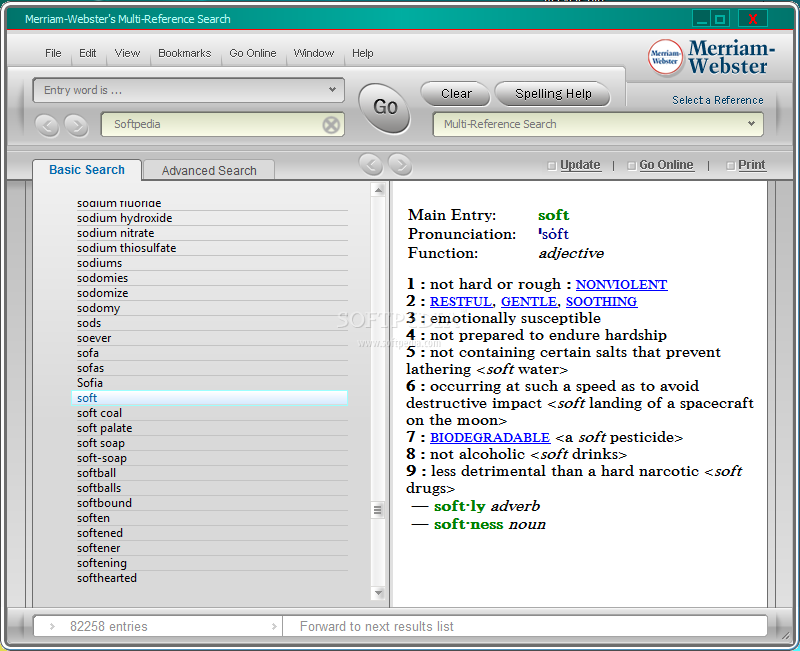Click the Clear button

[456, 94]
